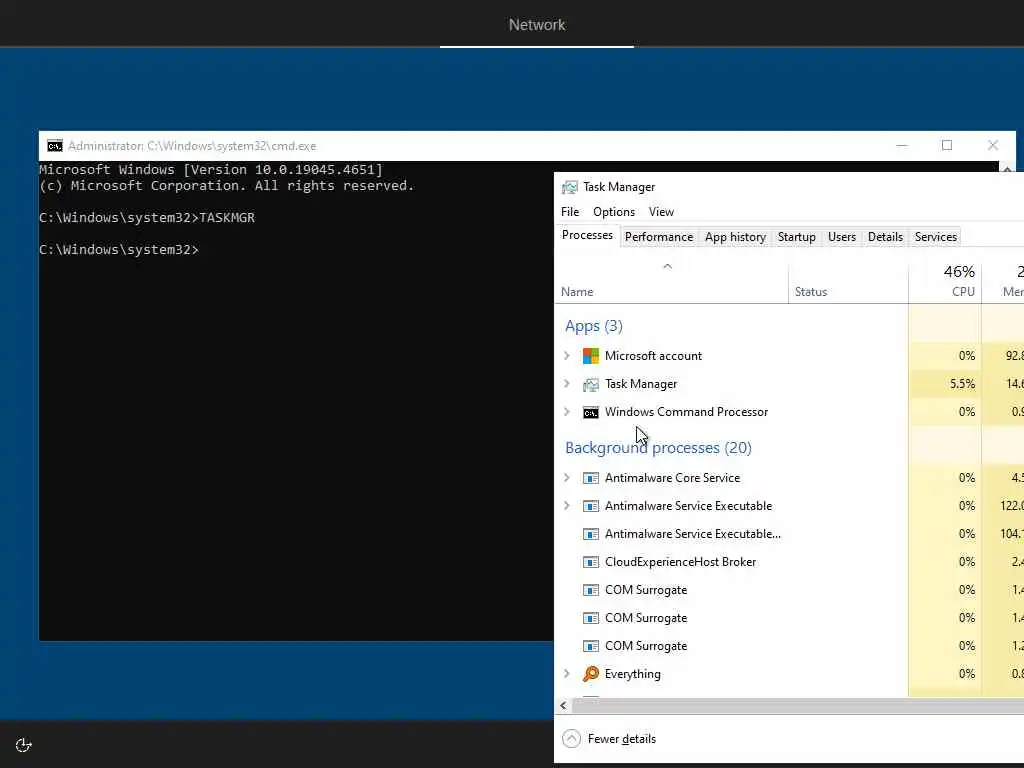The height and width of the screenshot is (768, 1024).
Task: Open the Options menu in Task Manager
Action: click(614, 212)
